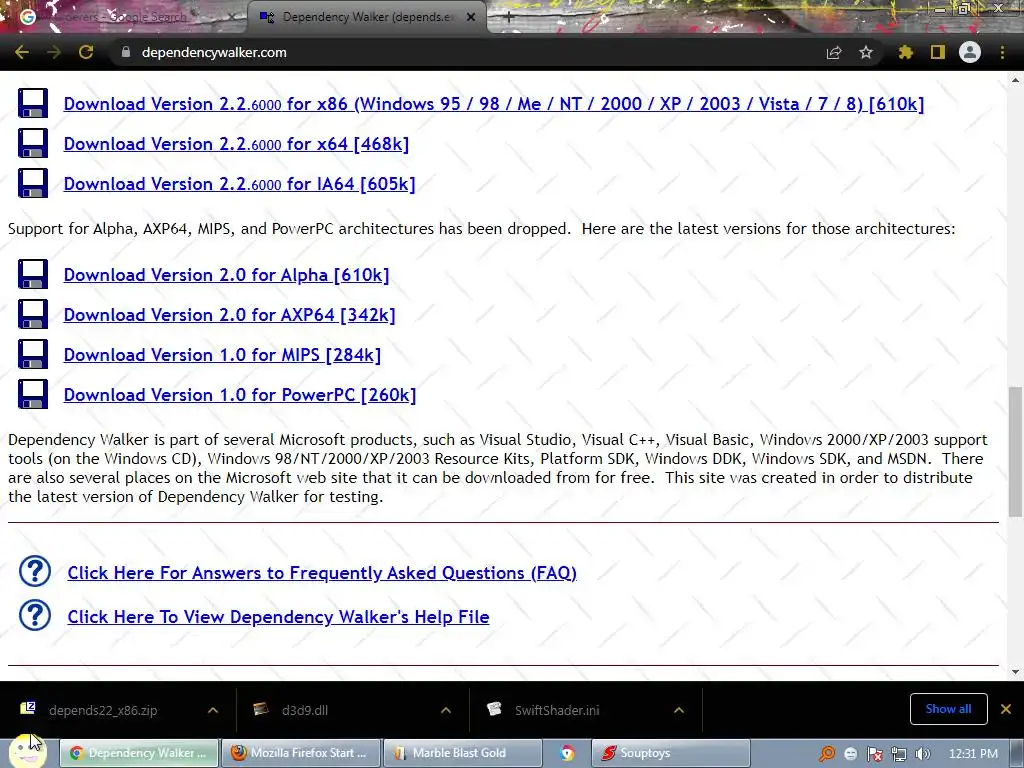
Task: Click the floppy icon beside the IA64 download
Action: click(x=33, y=184)
